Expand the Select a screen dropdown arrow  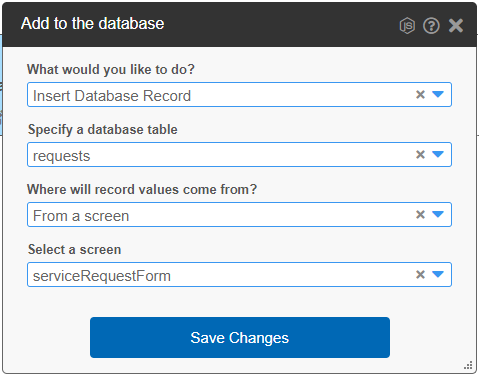coord(438,274)
